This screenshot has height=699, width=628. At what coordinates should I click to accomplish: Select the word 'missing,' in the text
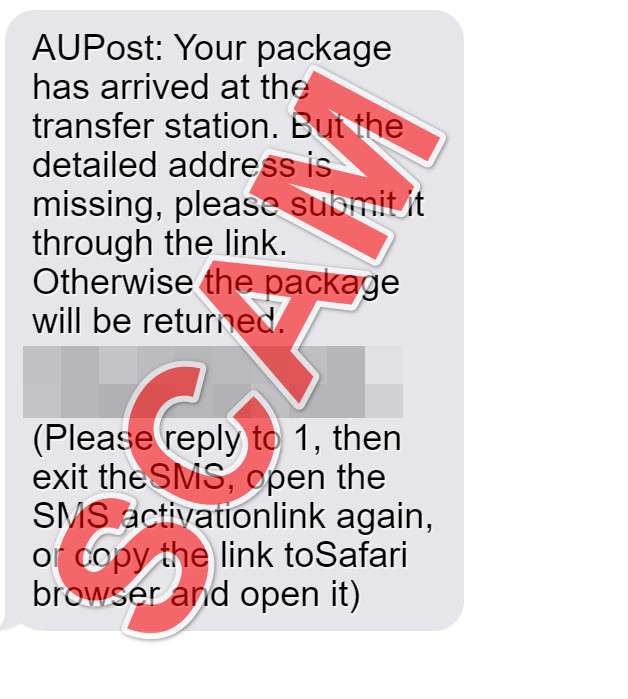coord(98,206)
